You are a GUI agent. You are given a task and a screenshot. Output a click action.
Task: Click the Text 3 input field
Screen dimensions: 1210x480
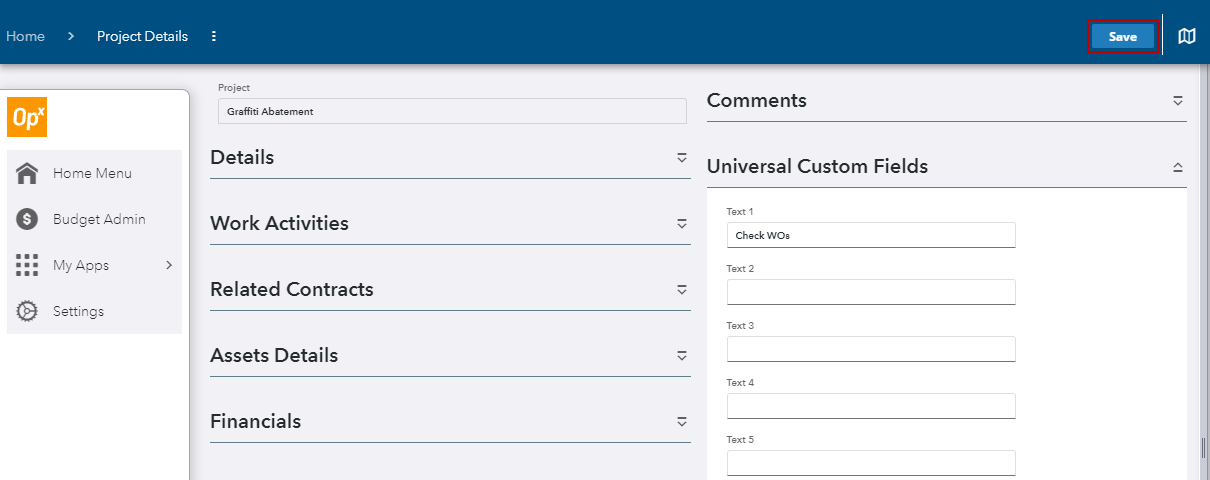871,349
